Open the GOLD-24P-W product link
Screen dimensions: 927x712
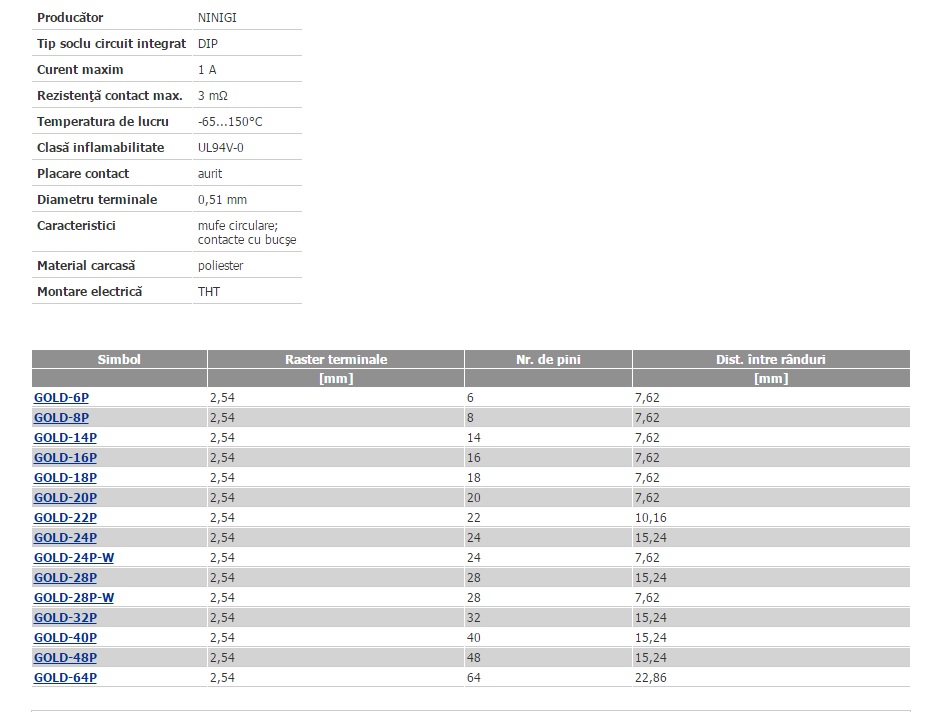pos(74,557)
